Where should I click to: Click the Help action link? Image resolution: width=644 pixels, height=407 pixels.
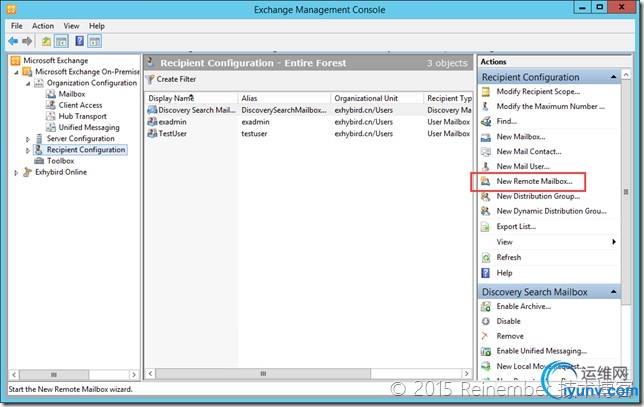click(504, 273)
